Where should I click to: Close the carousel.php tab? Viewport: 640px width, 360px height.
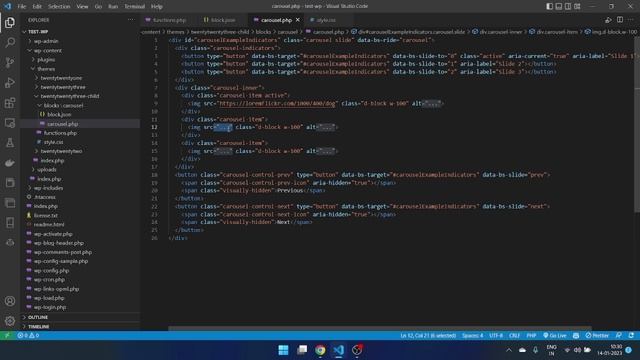tap(298, 20)
